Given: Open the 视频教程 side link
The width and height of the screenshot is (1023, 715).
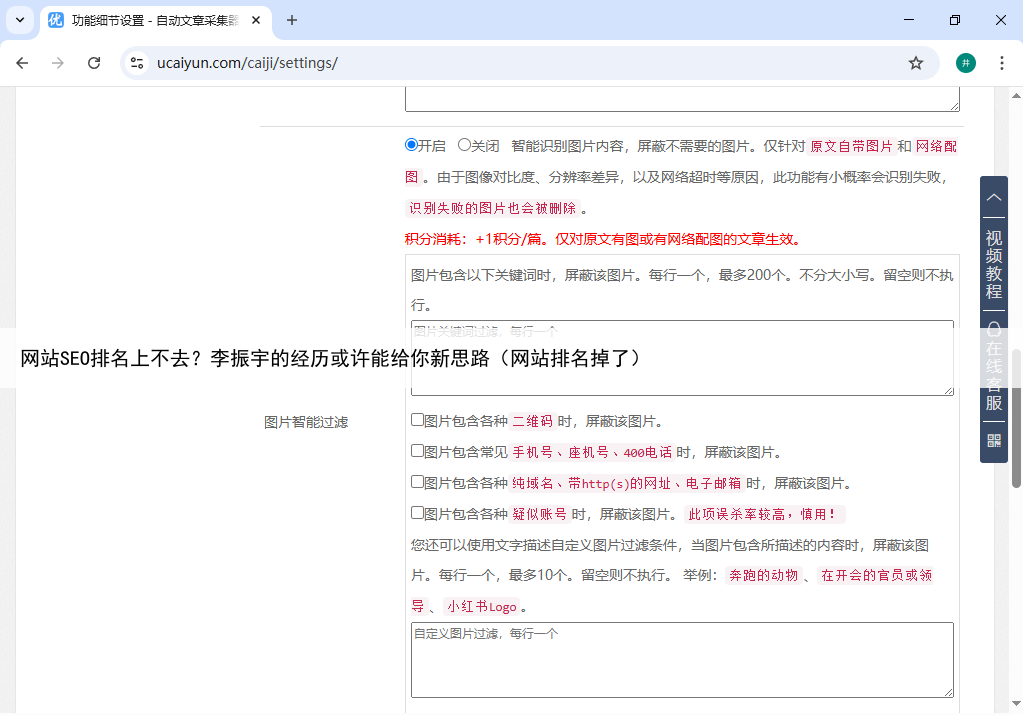Looking at the screenshot, I should (x=994, y=265).
